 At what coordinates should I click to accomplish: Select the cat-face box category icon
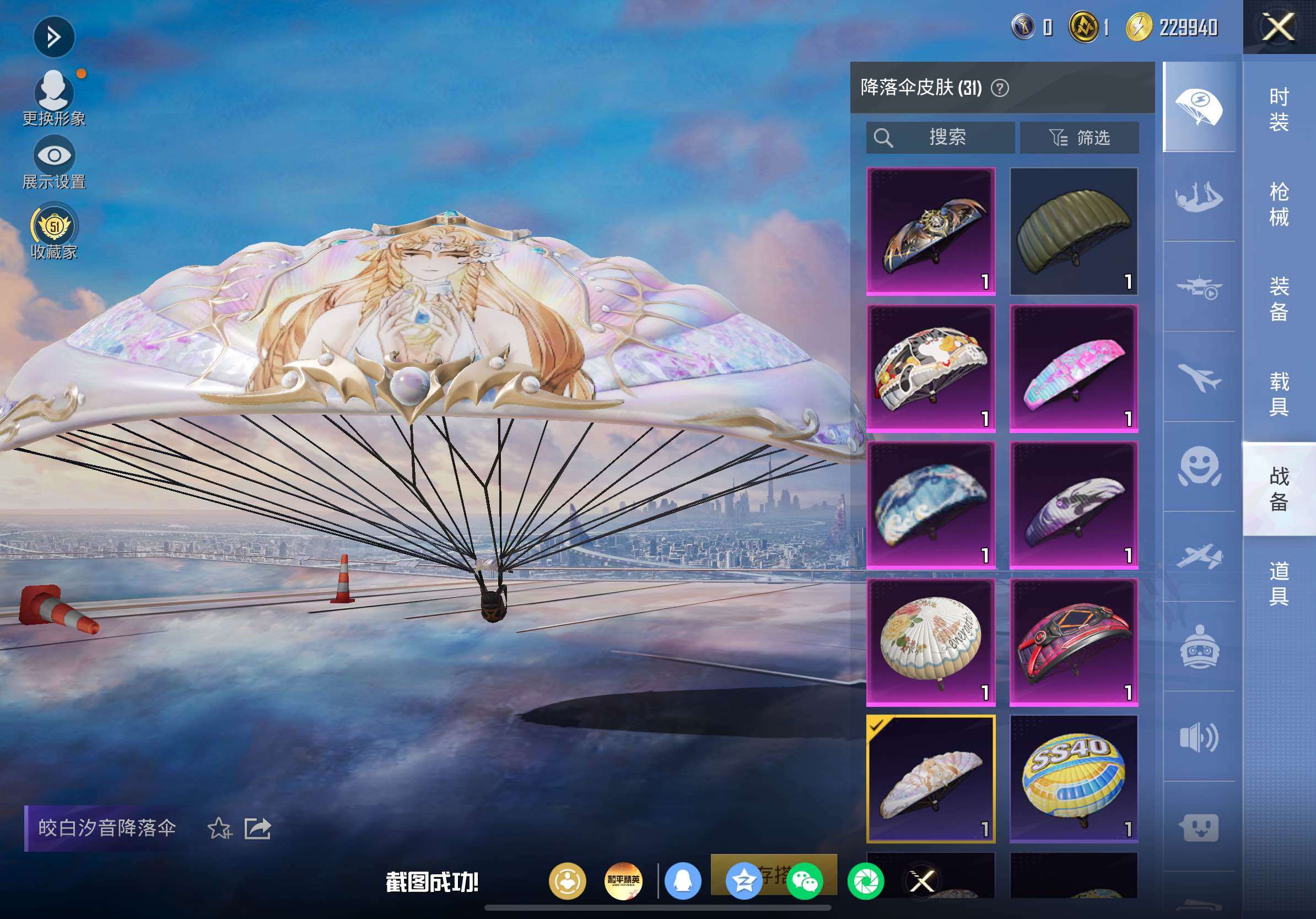pos(1199,827)
